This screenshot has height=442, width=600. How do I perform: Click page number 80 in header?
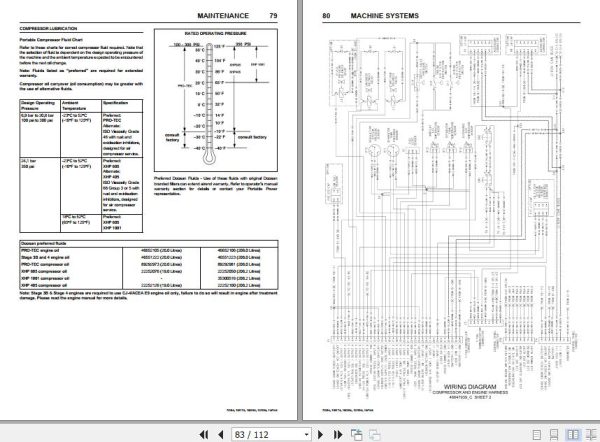click(x=326, y=16)
